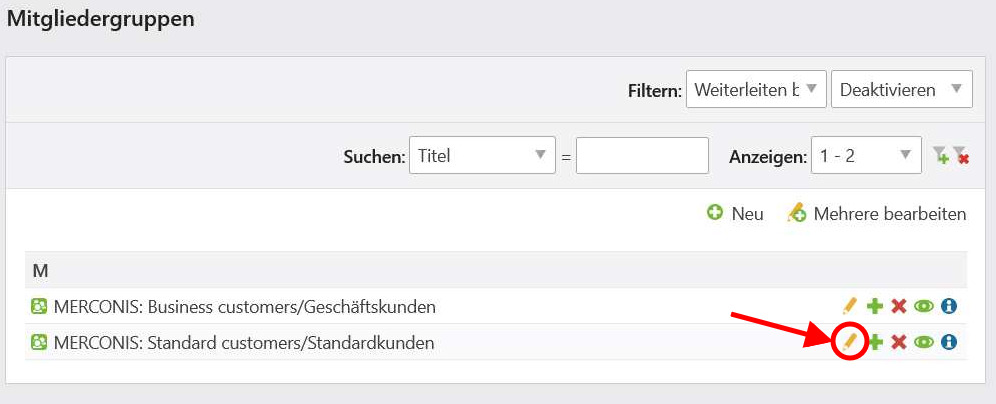Toggle visibility of Standard customers group
This screenshot has width=996, height=404.
click(924, 343)
